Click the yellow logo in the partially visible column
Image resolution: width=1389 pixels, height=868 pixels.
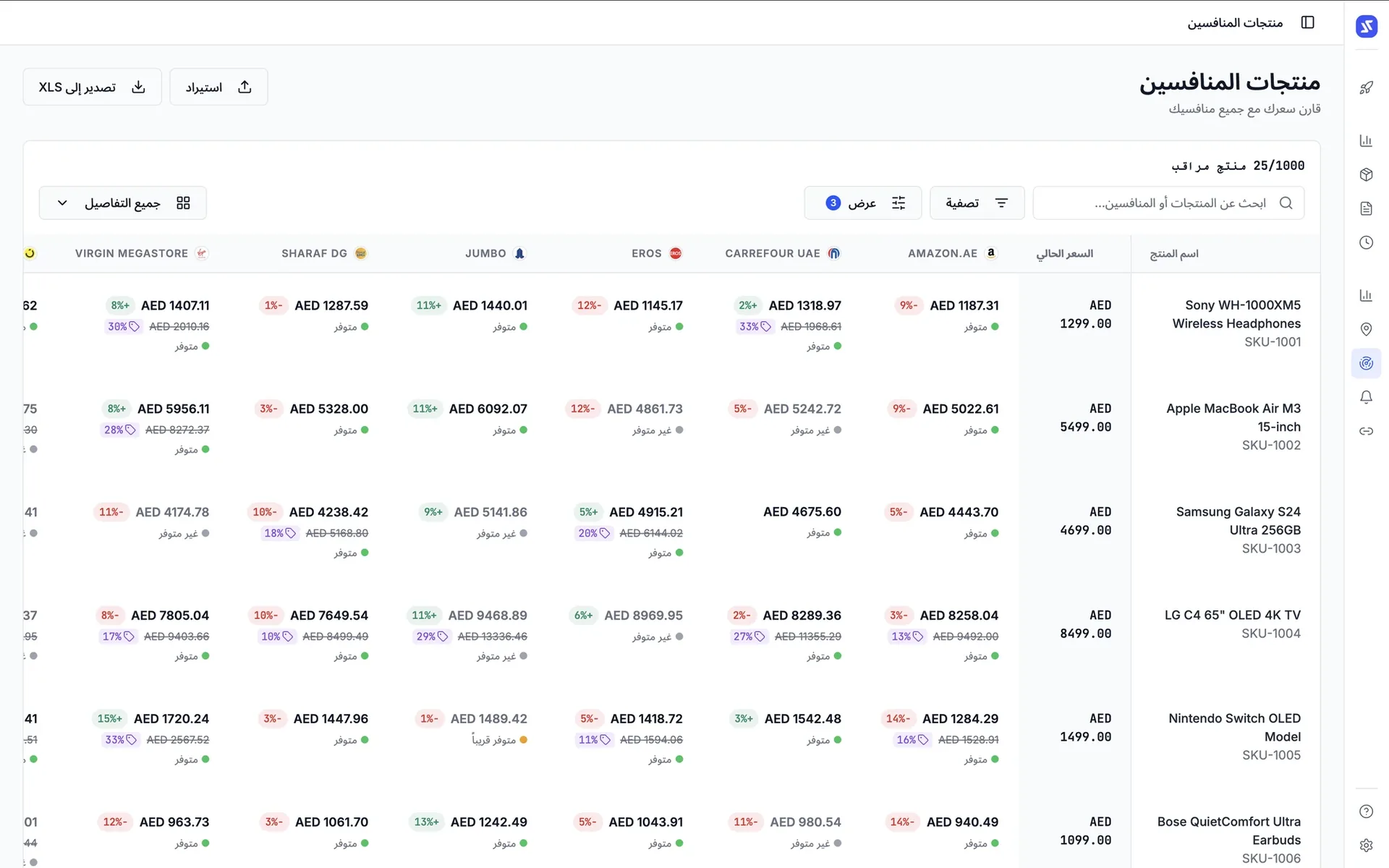tap(30, 253)
